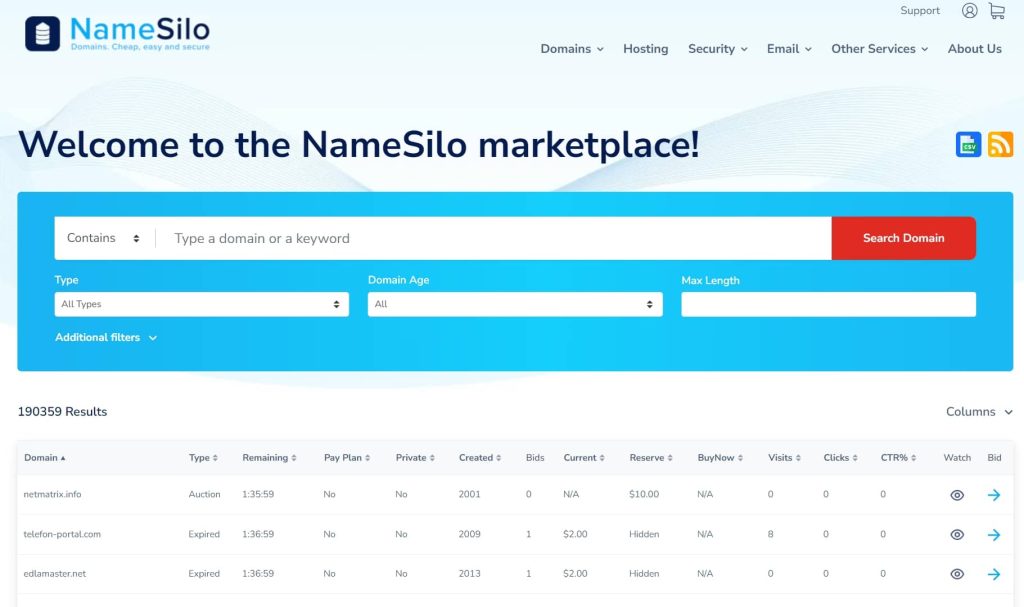Download results with the CSV icon
The image size is (1024, 607).
[968, 145]
